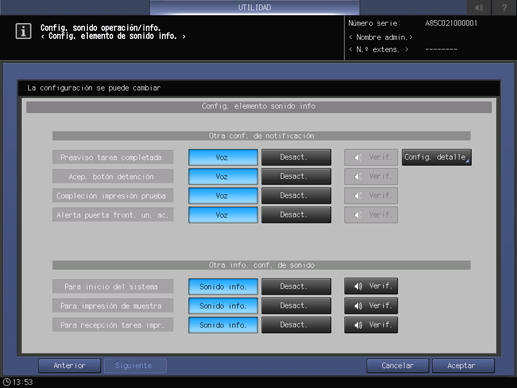The height and width of the screenshot is (388, 517).
Task: Confirm settings with Aceptar
Action: [x=463, y=366]
